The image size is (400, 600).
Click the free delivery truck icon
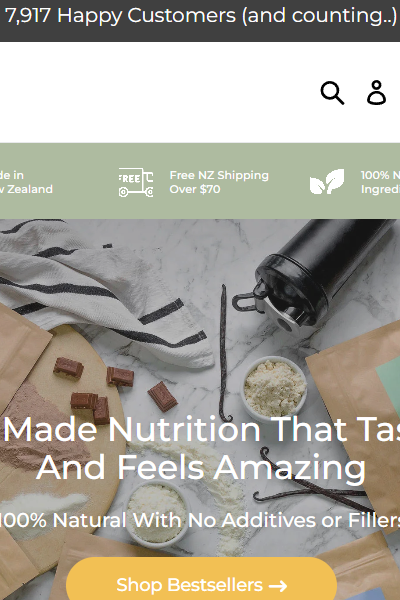click(x=136, y=183)
